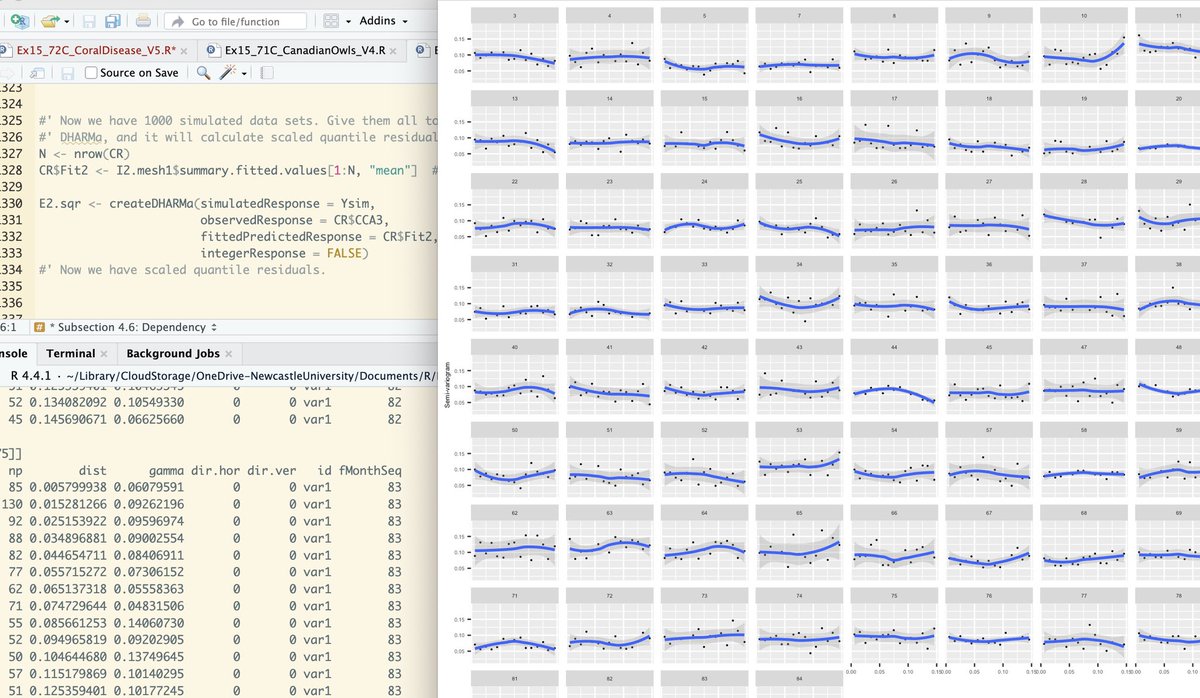Close the Background Jobs tab
Image resolution: width=1200 pixels, height=698 pixels.
[229, 354]
